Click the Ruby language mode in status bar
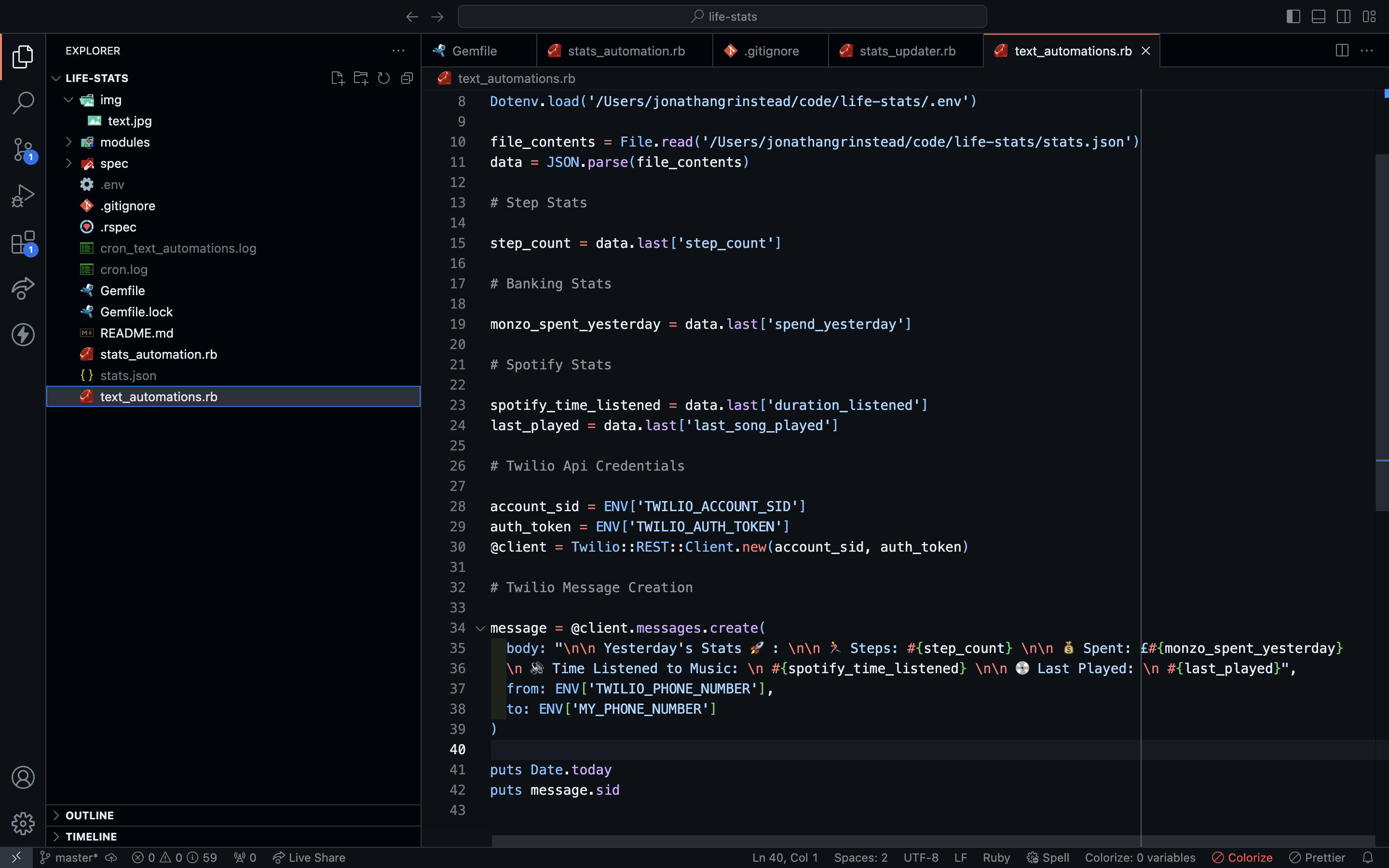 tap(996, 857)
